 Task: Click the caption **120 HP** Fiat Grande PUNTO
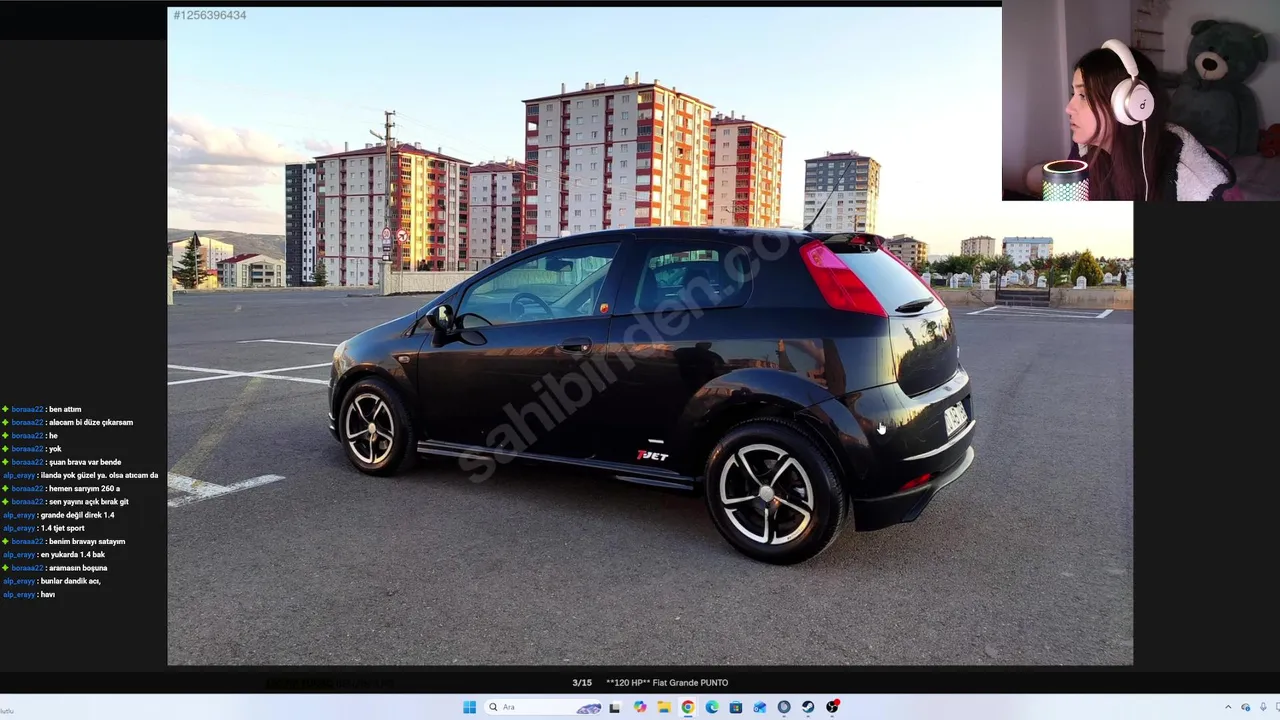point(667,683)
